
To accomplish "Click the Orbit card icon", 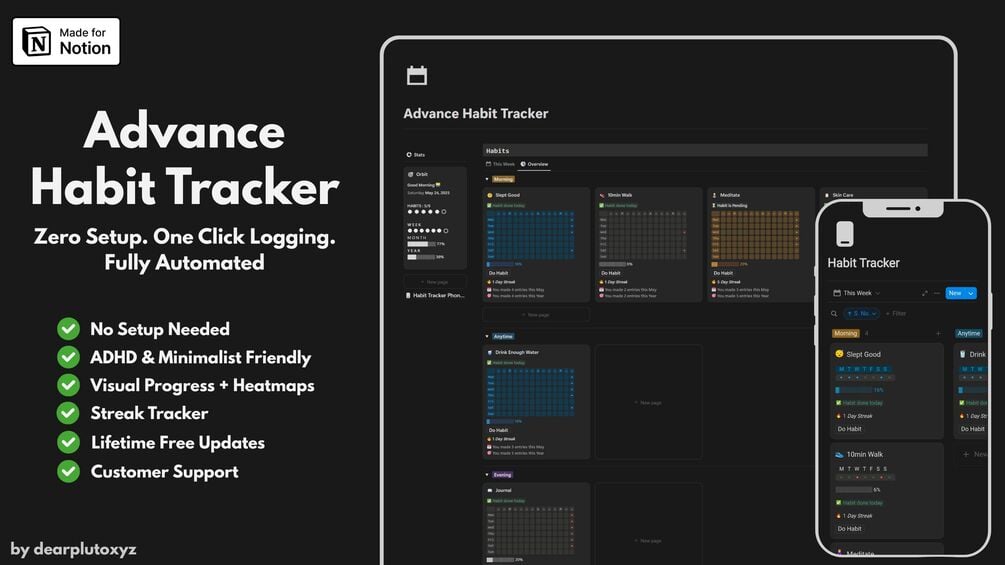I will (411, 174).
